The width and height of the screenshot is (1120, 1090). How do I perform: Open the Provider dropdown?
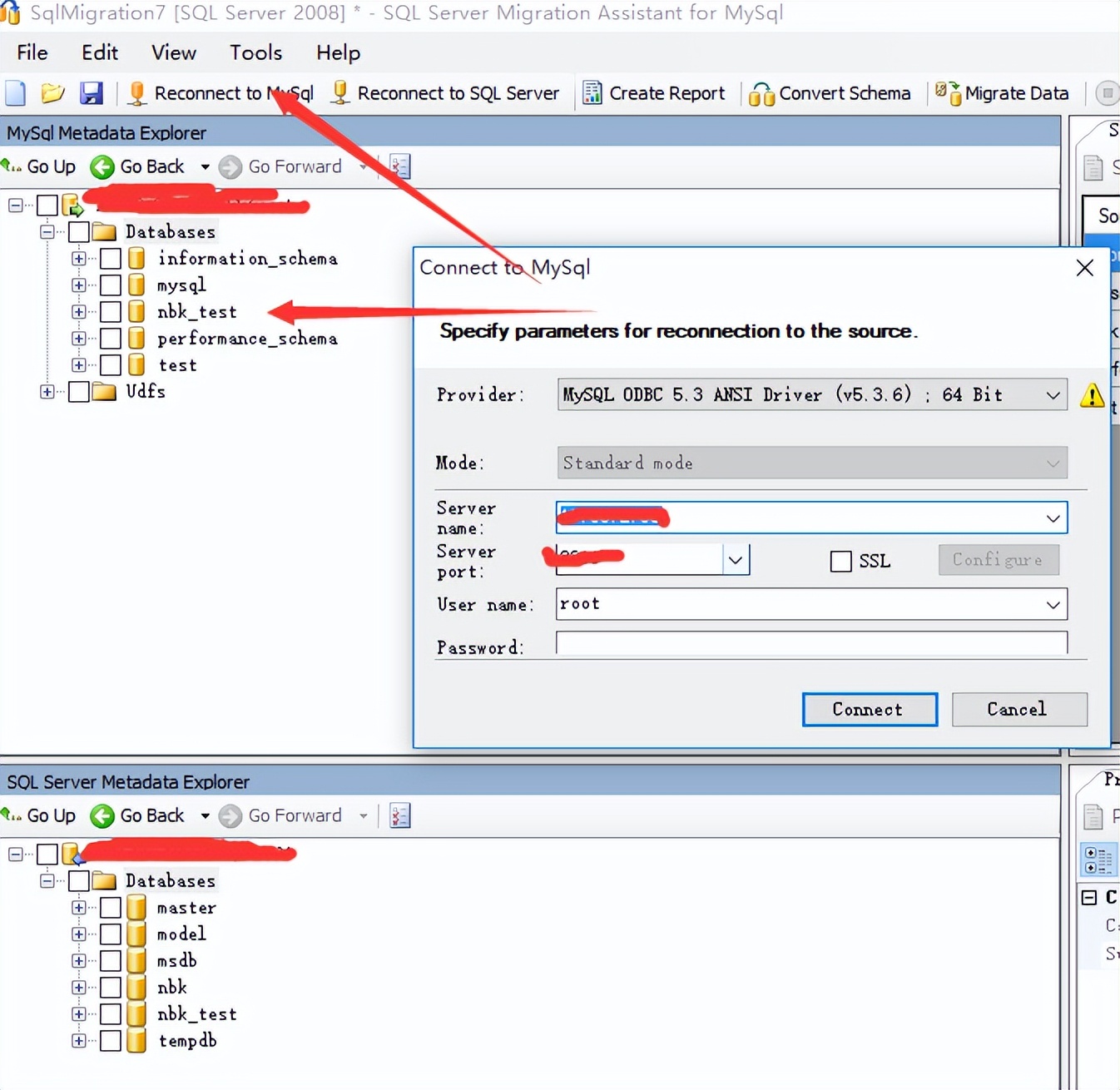coord(1053,394)
